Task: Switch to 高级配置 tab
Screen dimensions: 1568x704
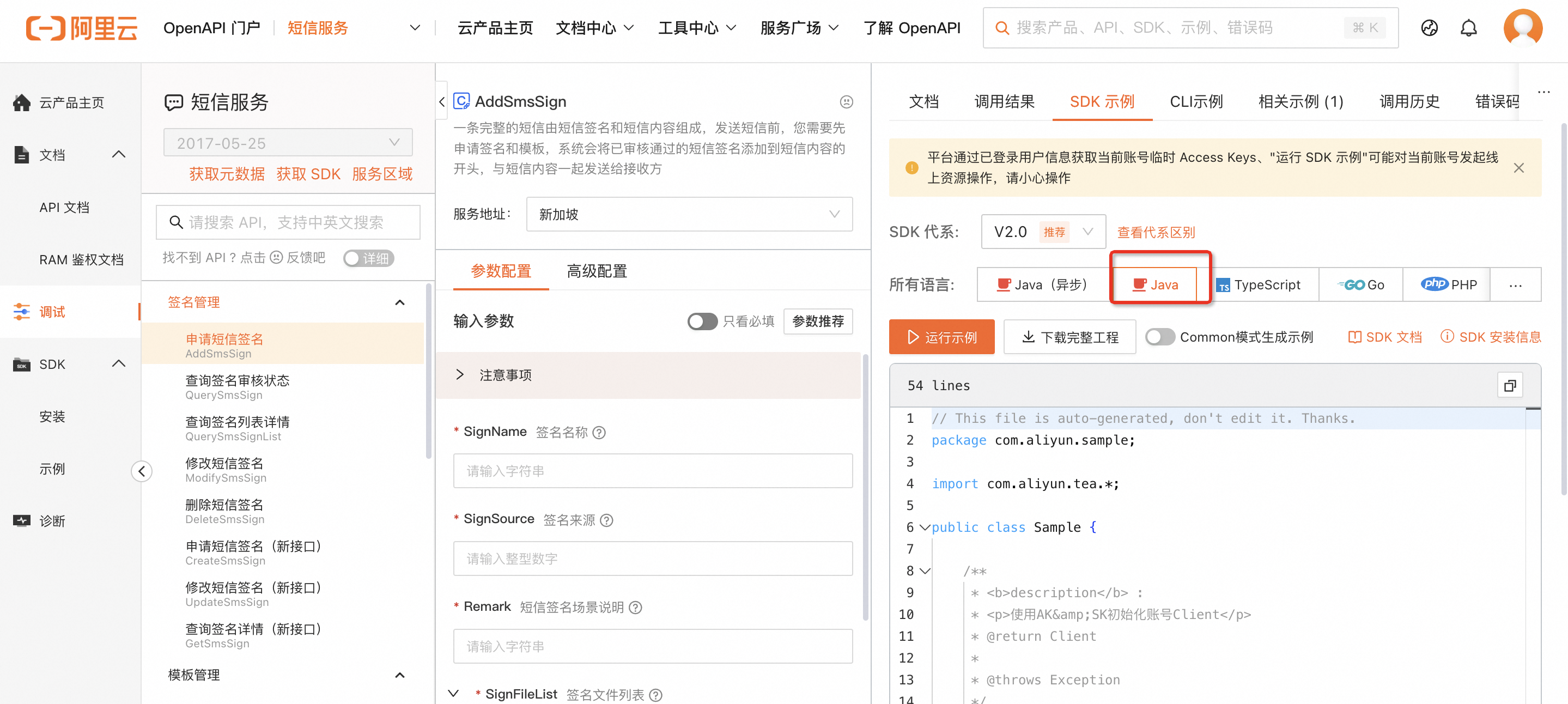Action: pos(597,271)
